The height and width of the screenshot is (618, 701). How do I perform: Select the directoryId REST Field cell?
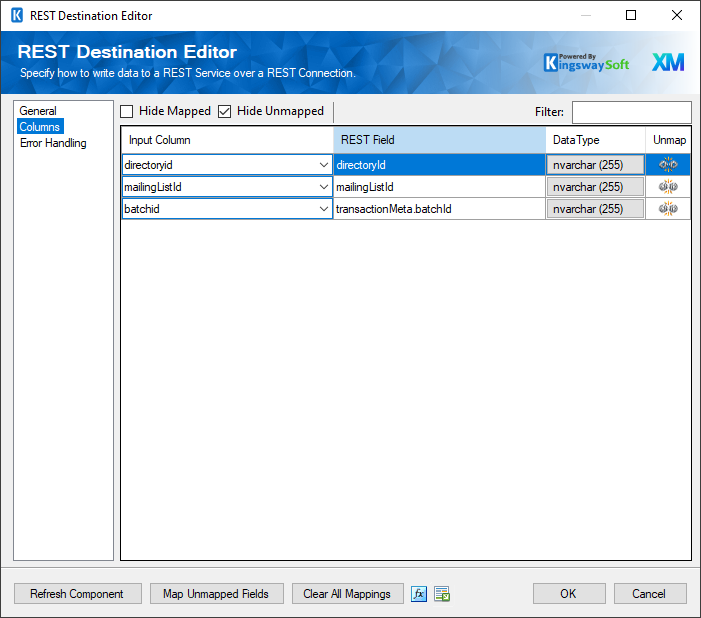point(439,165)
